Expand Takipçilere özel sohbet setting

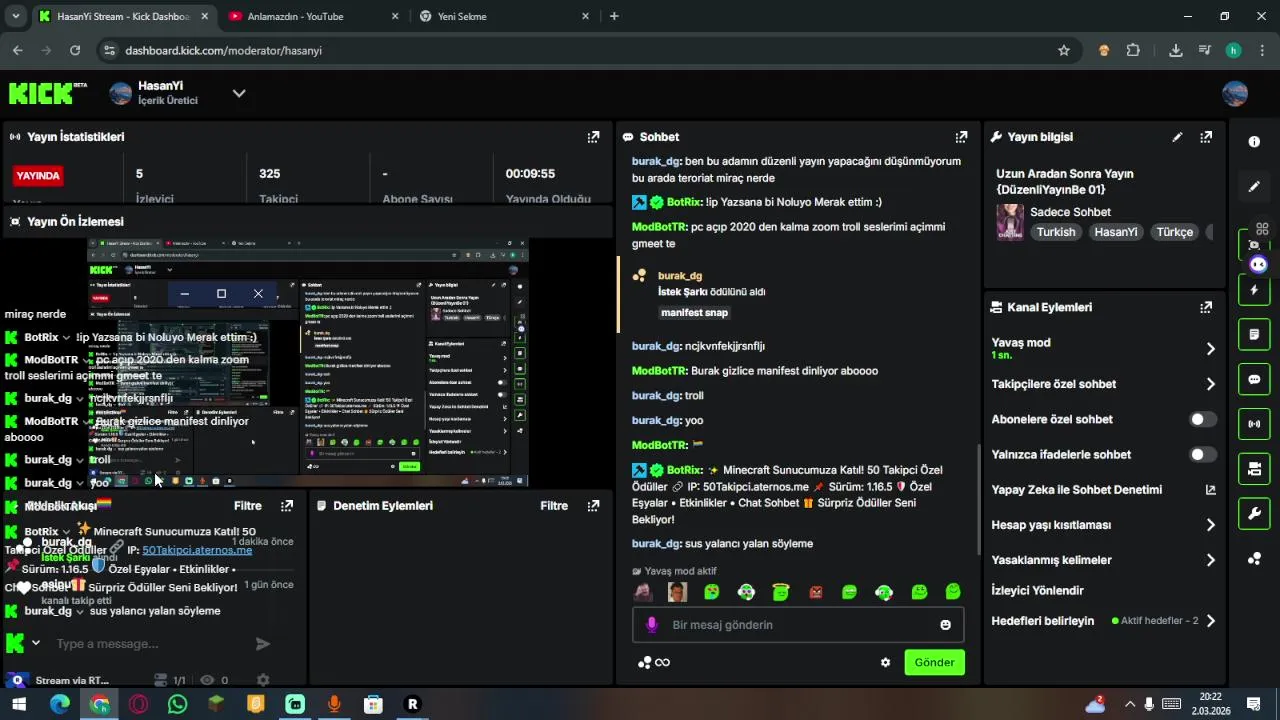pyautogui.click(x=1210, y=384)
